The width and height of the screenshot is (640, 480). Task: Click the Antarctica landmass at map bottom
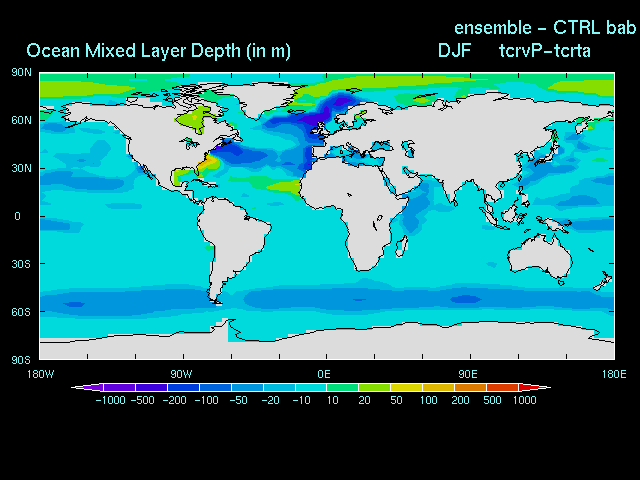[400, 349]
